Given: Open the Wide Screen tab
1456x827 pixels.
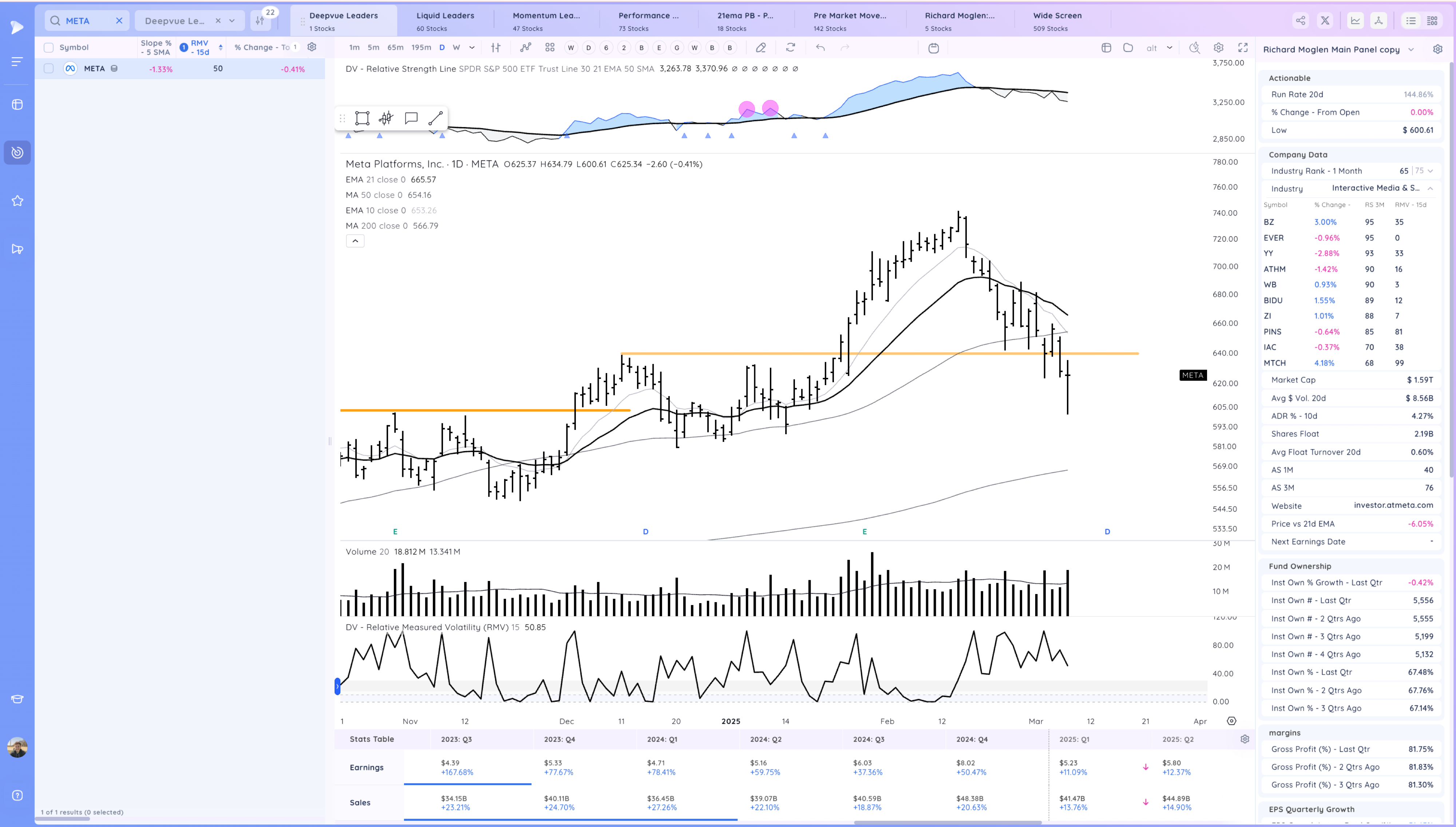Looking at the screenshot, I should point(1057,21).
